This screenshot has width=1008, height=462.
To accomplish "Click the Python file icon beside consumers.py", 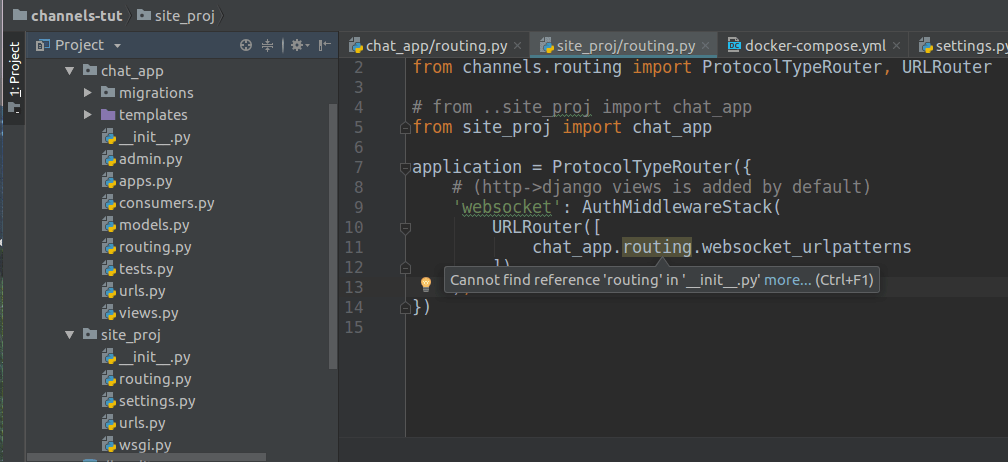I will tap(109, 203).
